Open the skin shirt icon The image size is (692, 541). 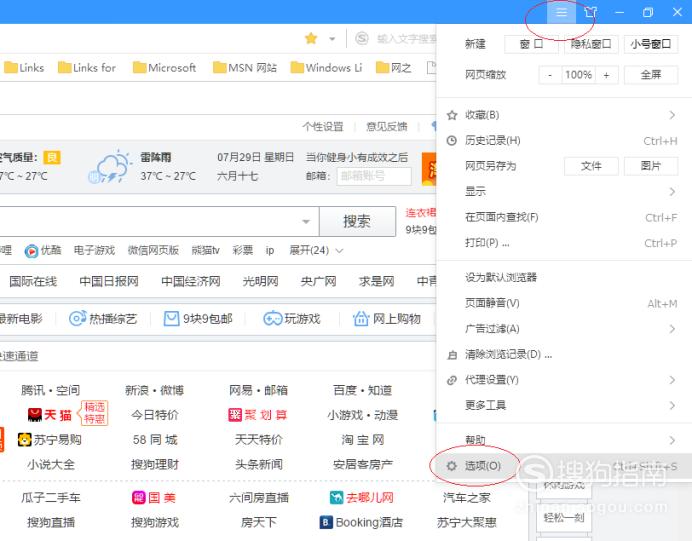point(590,12)
